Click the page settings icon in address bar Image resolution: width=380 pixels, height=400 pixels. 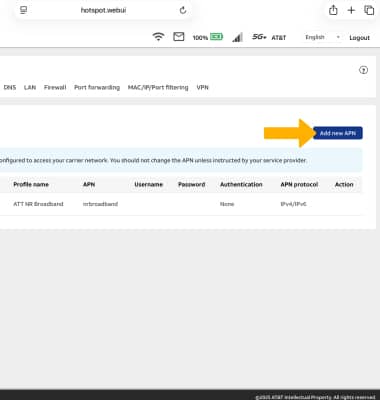23,10
